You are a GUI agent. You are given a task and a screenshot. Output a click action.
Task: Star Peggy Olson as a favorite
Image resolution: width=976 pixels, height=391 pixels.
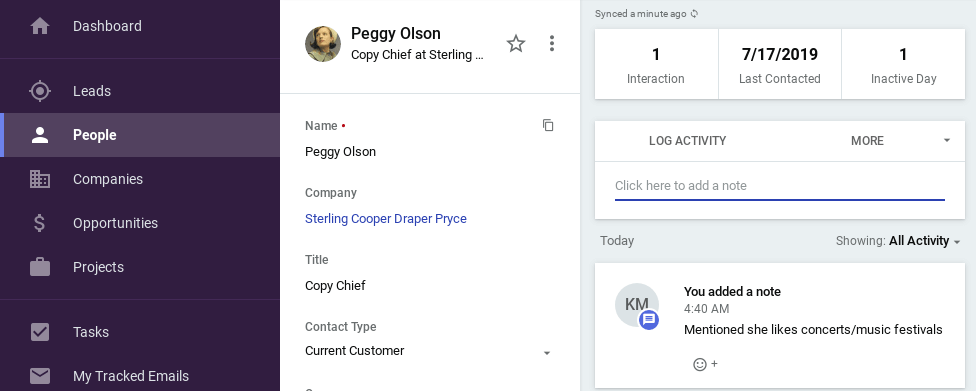(x=515, y=44)
